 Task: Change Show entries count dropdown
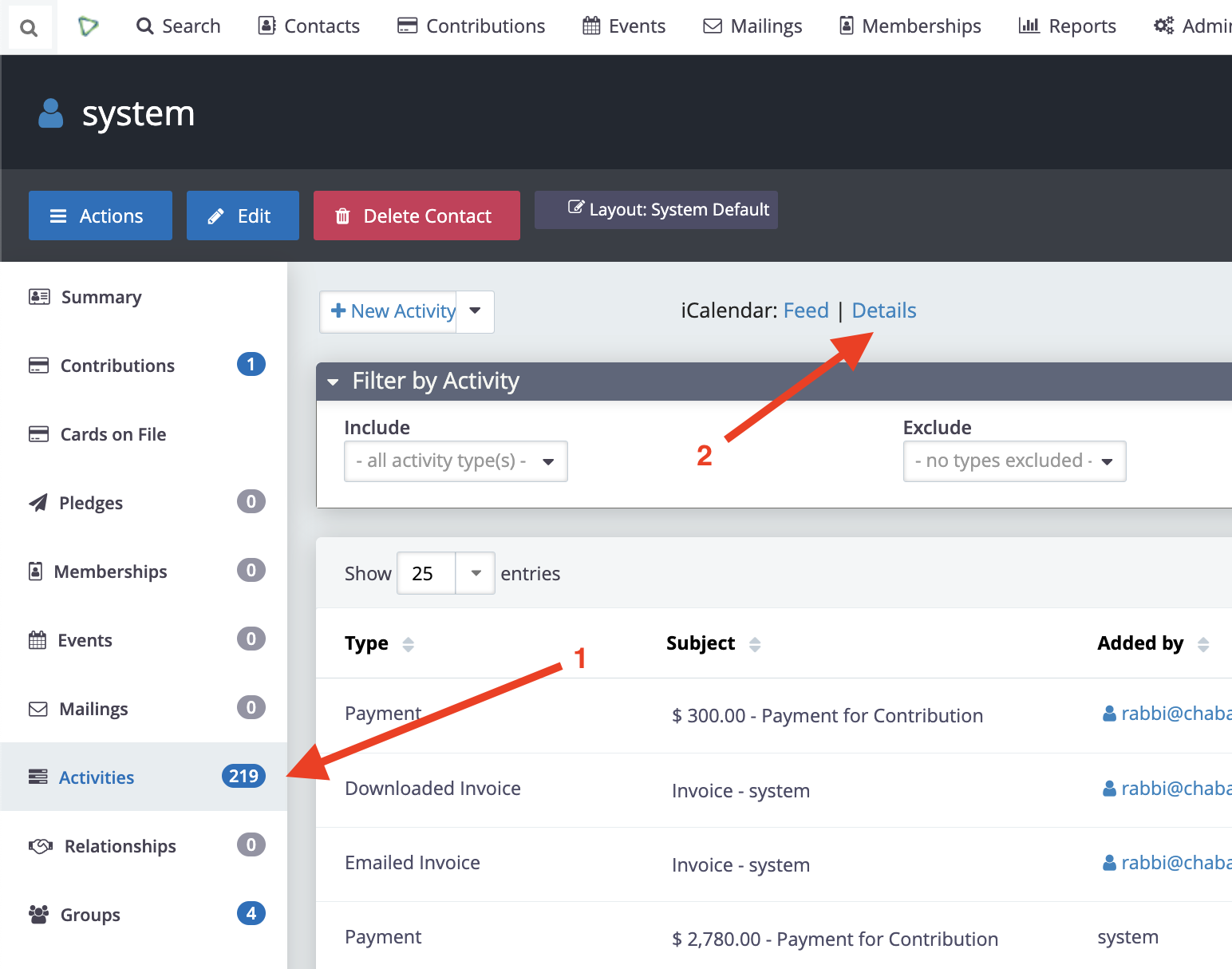click(445, 573)
